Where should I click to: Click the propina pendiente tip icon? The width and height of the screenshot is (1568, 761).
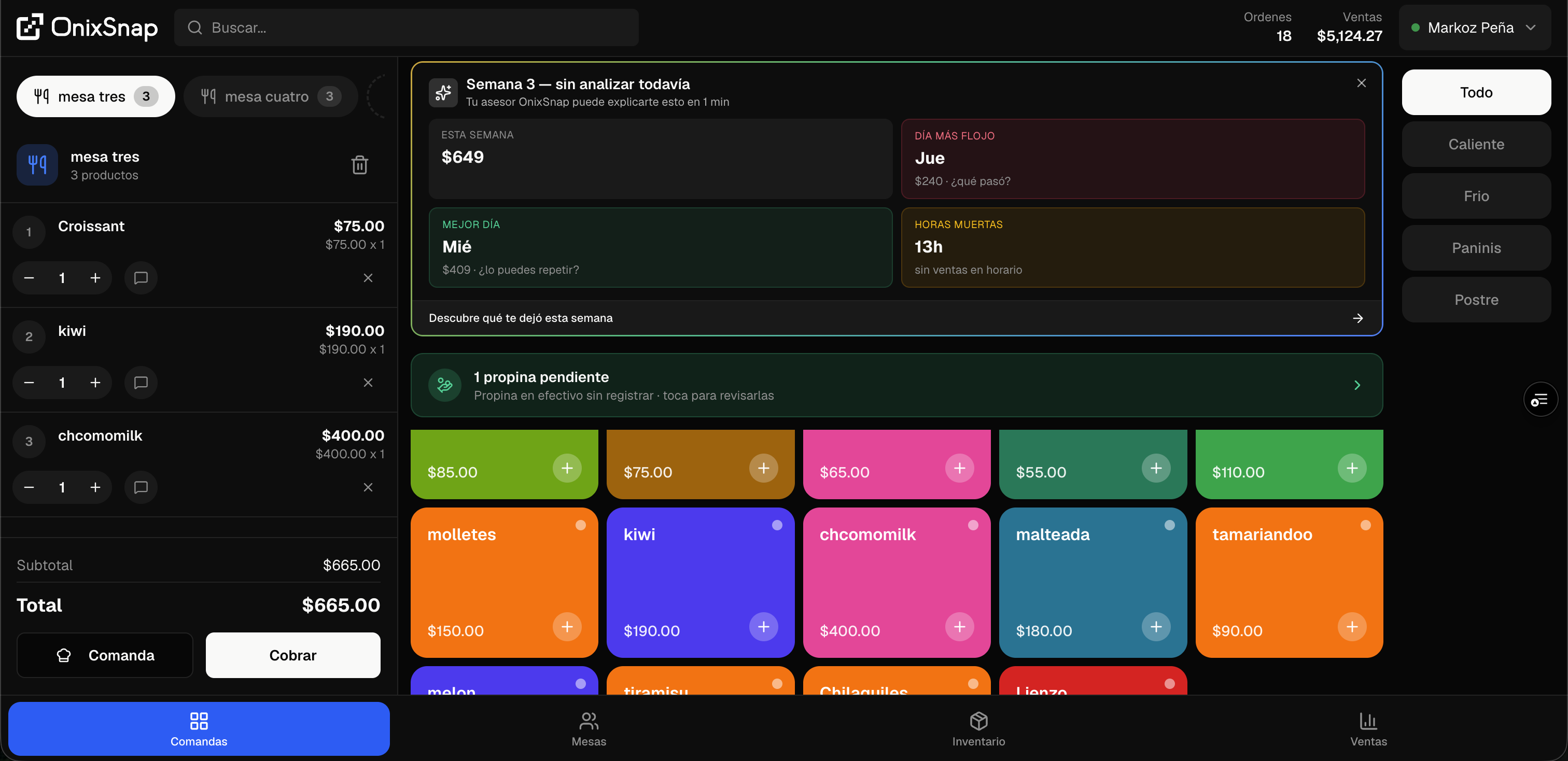(445, 385)
